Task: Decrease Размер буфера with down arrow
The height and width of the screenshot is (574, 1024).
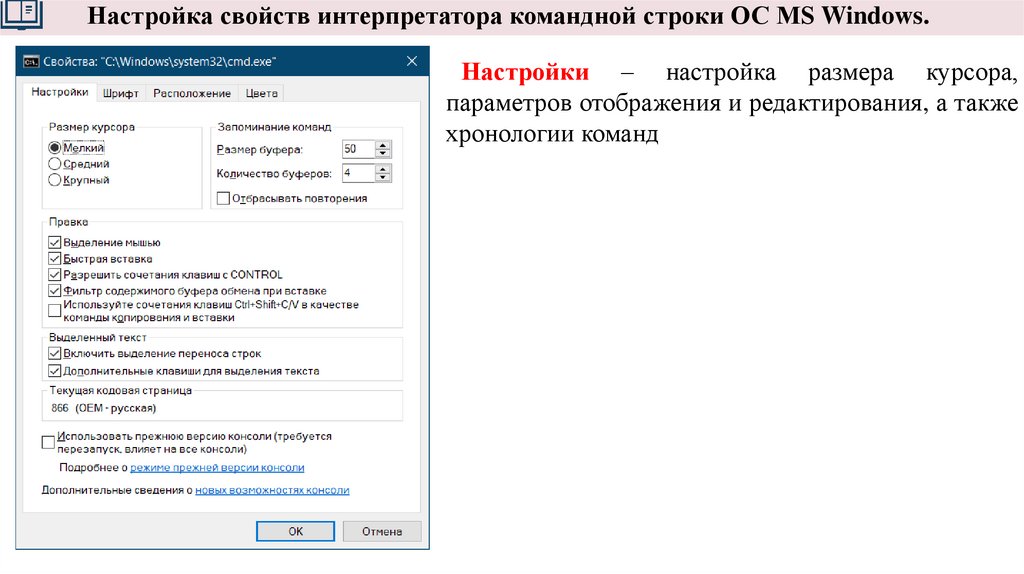Action: tap(383, 153)
